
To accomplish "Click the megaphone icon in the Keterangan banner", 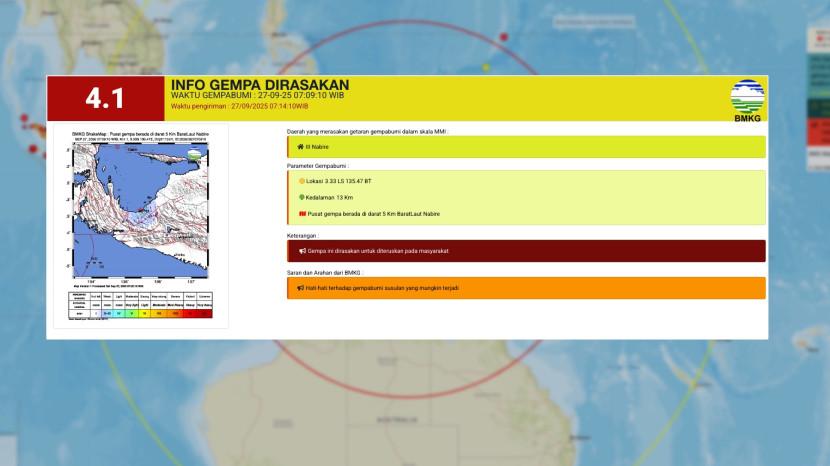I will point(302,251).
